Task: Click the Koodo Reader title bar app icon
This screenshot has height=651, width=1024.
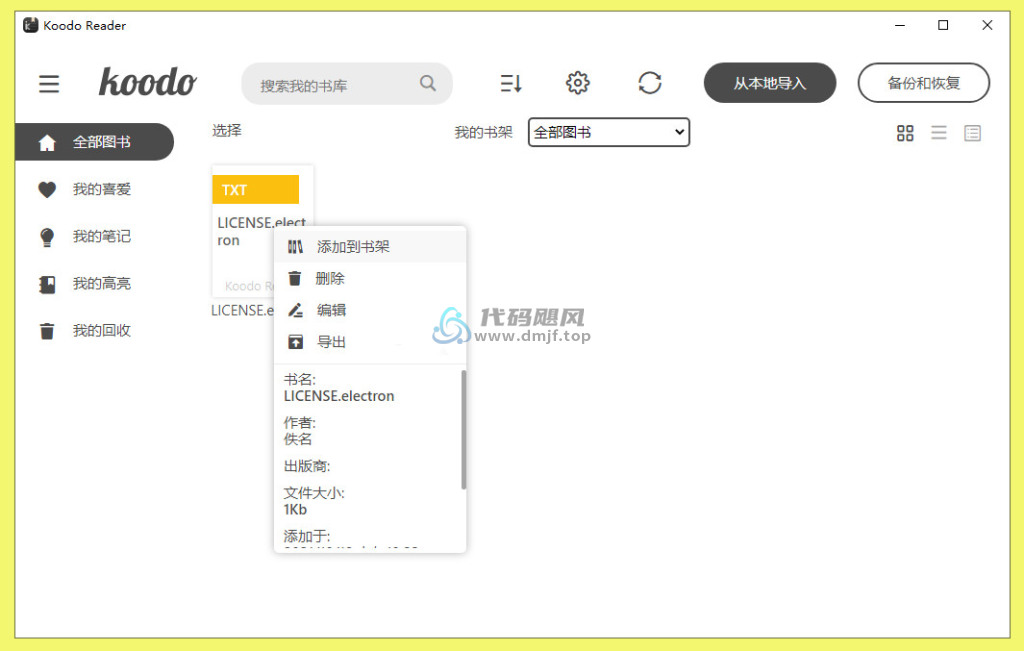Action: pyautogui.click(x=31, y=25)
